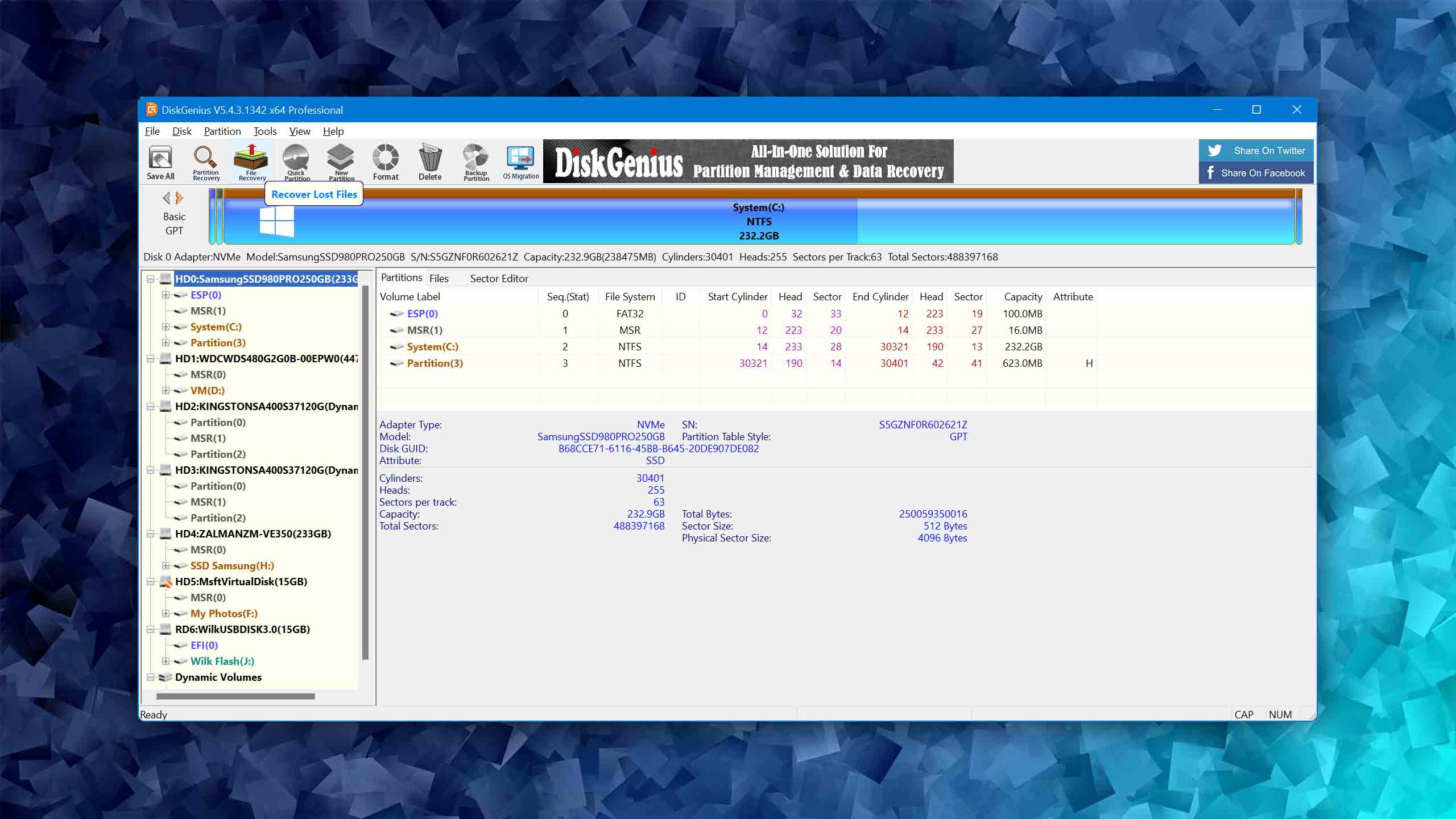This screenshot has width=1456, height=819.
Task: Expand the SSD Samsung(H:) tree node
Action: [166, 565]
